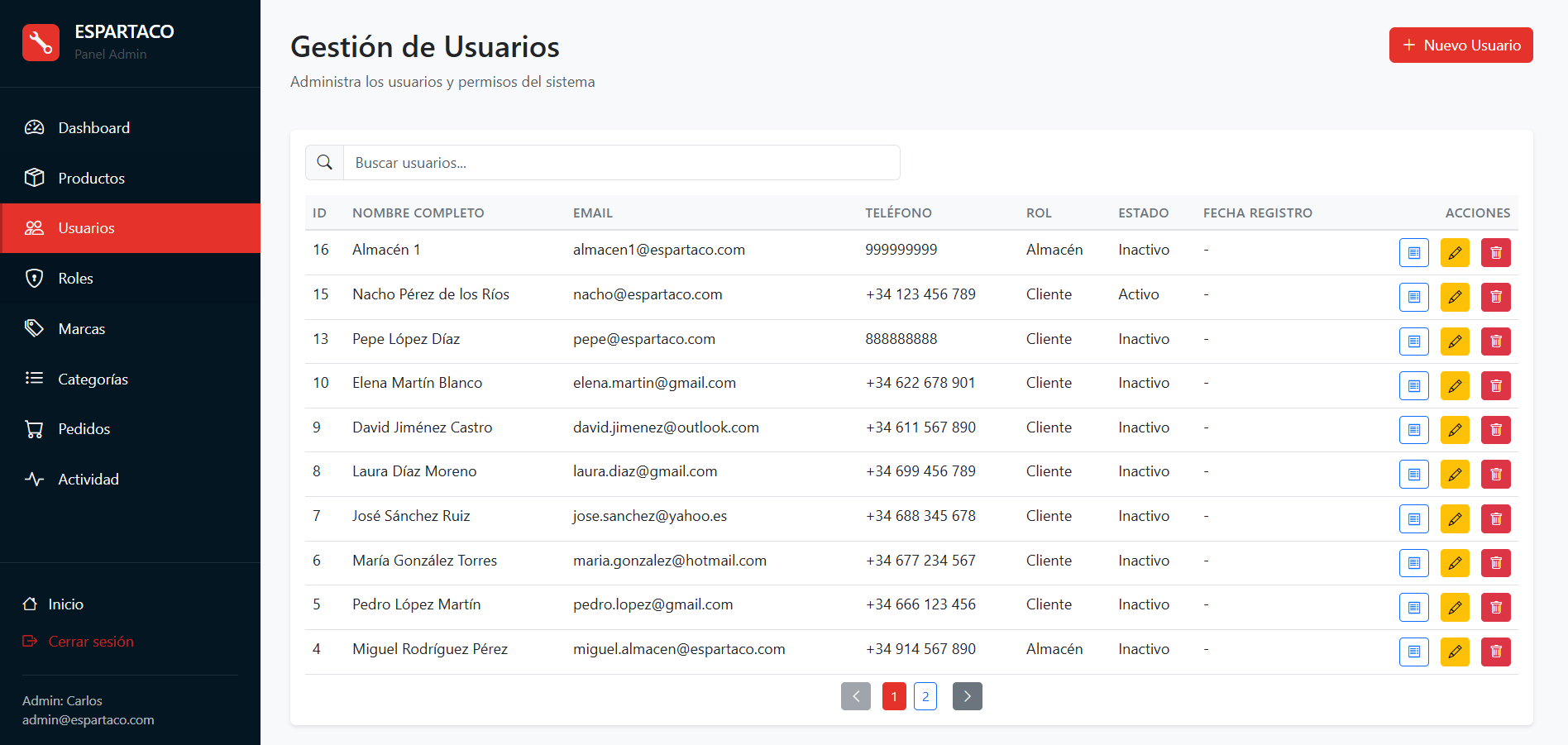Click the NOMBRE COMPLETO column header

418,213
